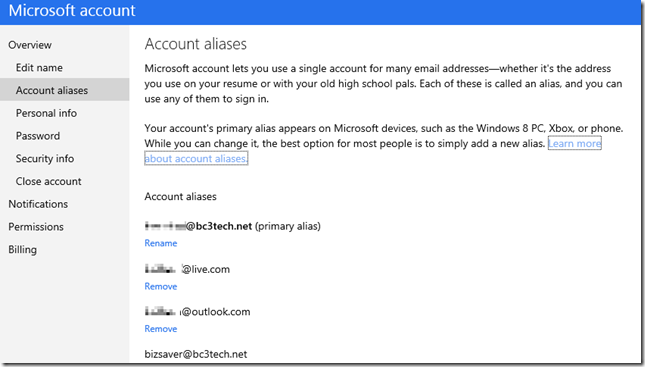Click the Account aliases list subheading
Image resolution: width=645 pixels, height=367 pixels.
[x=180, y=197]
